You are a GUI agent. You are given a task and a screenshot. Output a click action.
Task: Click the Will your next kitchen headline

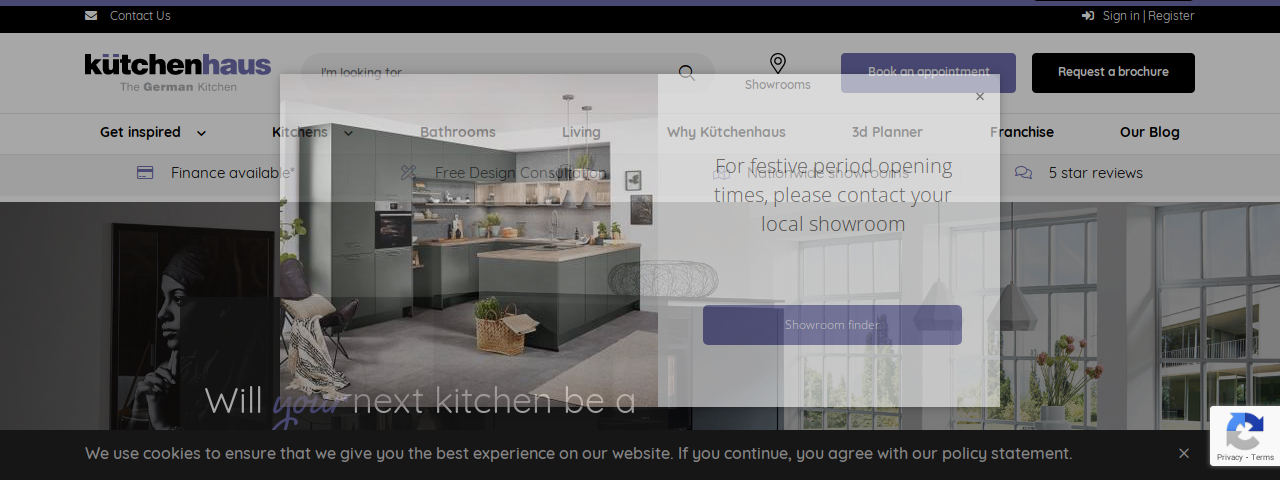pos(420,401)
